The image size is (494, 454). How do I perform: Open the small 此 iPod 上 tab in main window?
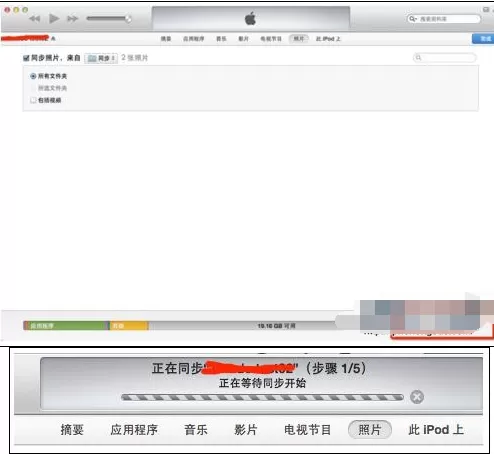[328, 39]
